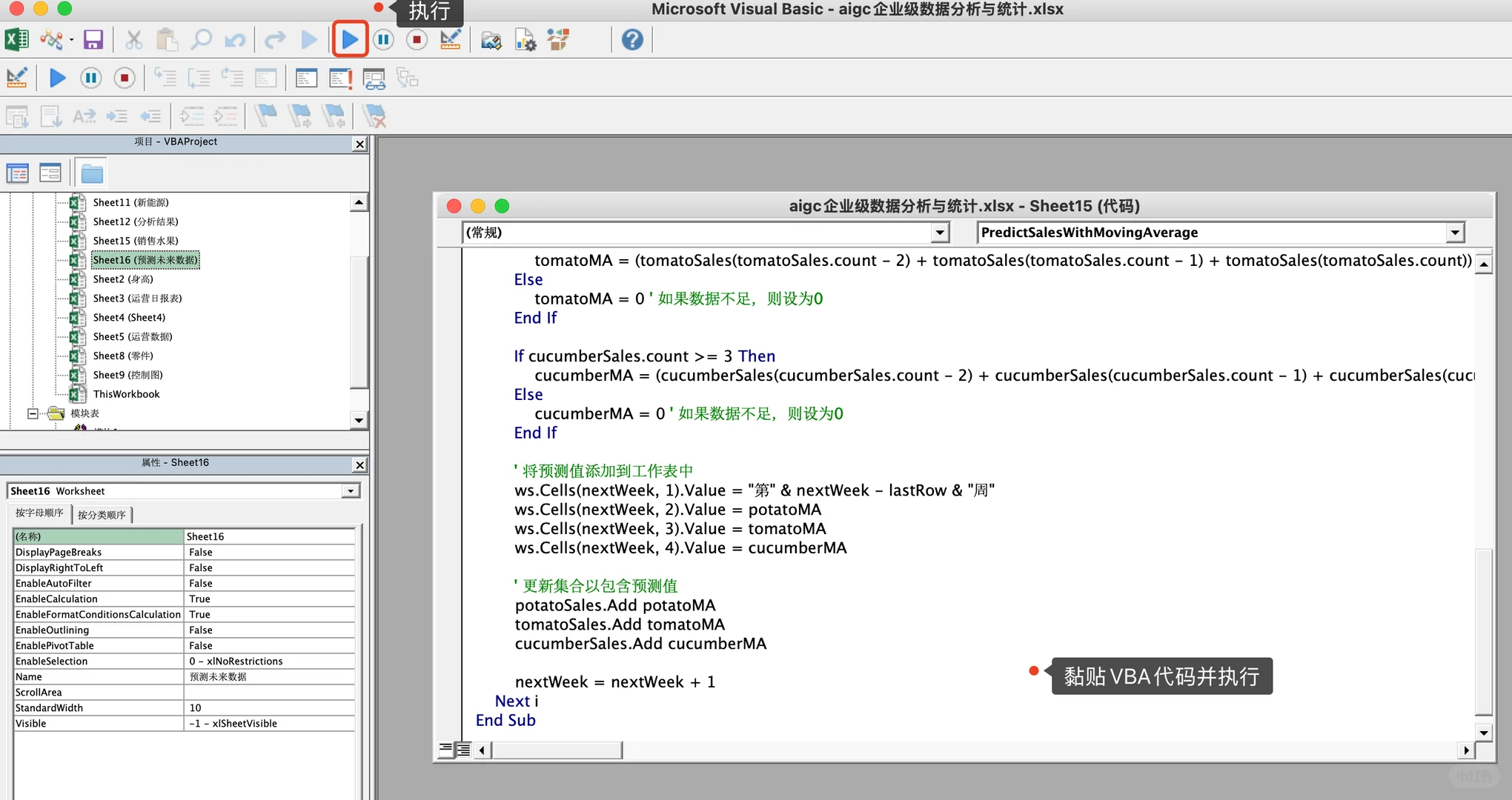The width and height of the screenshot is (1512, 800).
Task: Click the Debug toolbar Break pause icon
Action: [91, 78]
